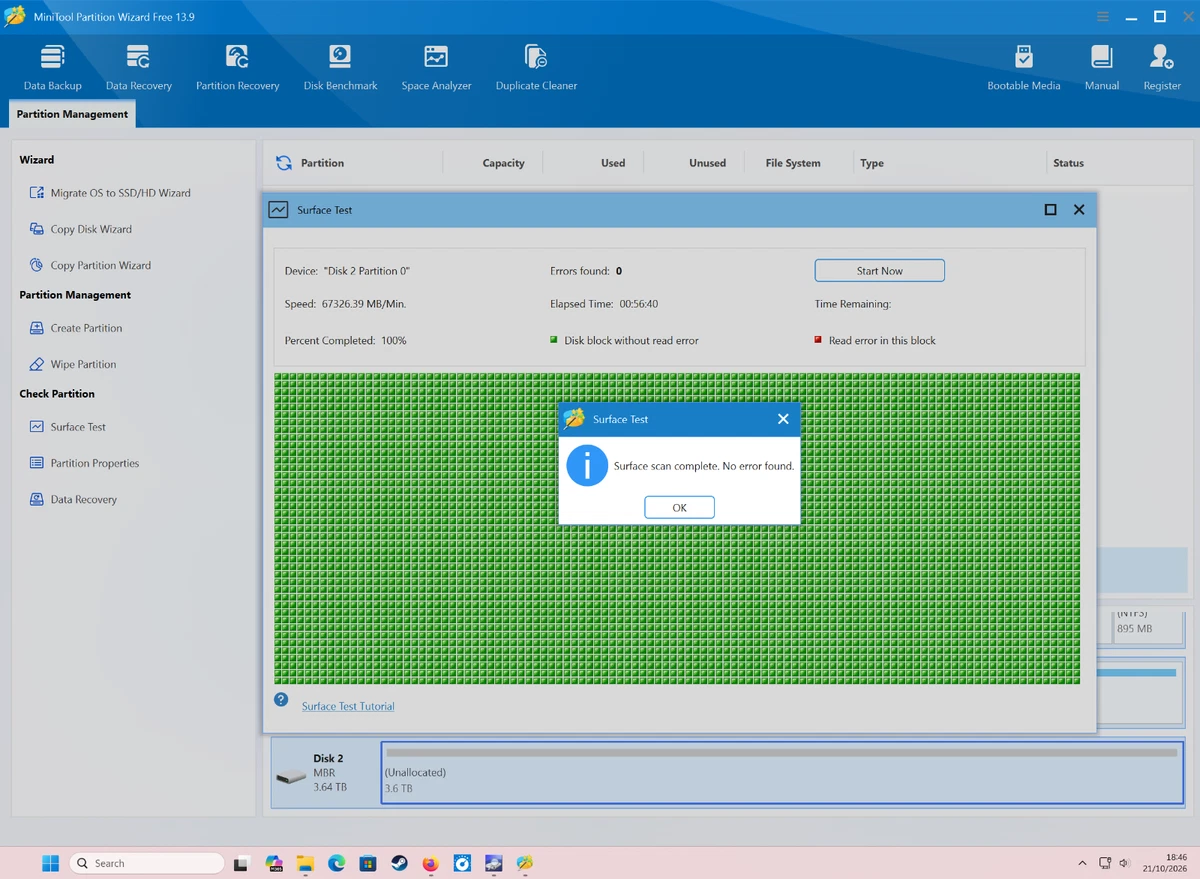Image resolution: width=1200 pixels, height=879 pixels.
Task: Choose Copy Disk Wizard in the sidebar
Action: (x=80, y=229)
